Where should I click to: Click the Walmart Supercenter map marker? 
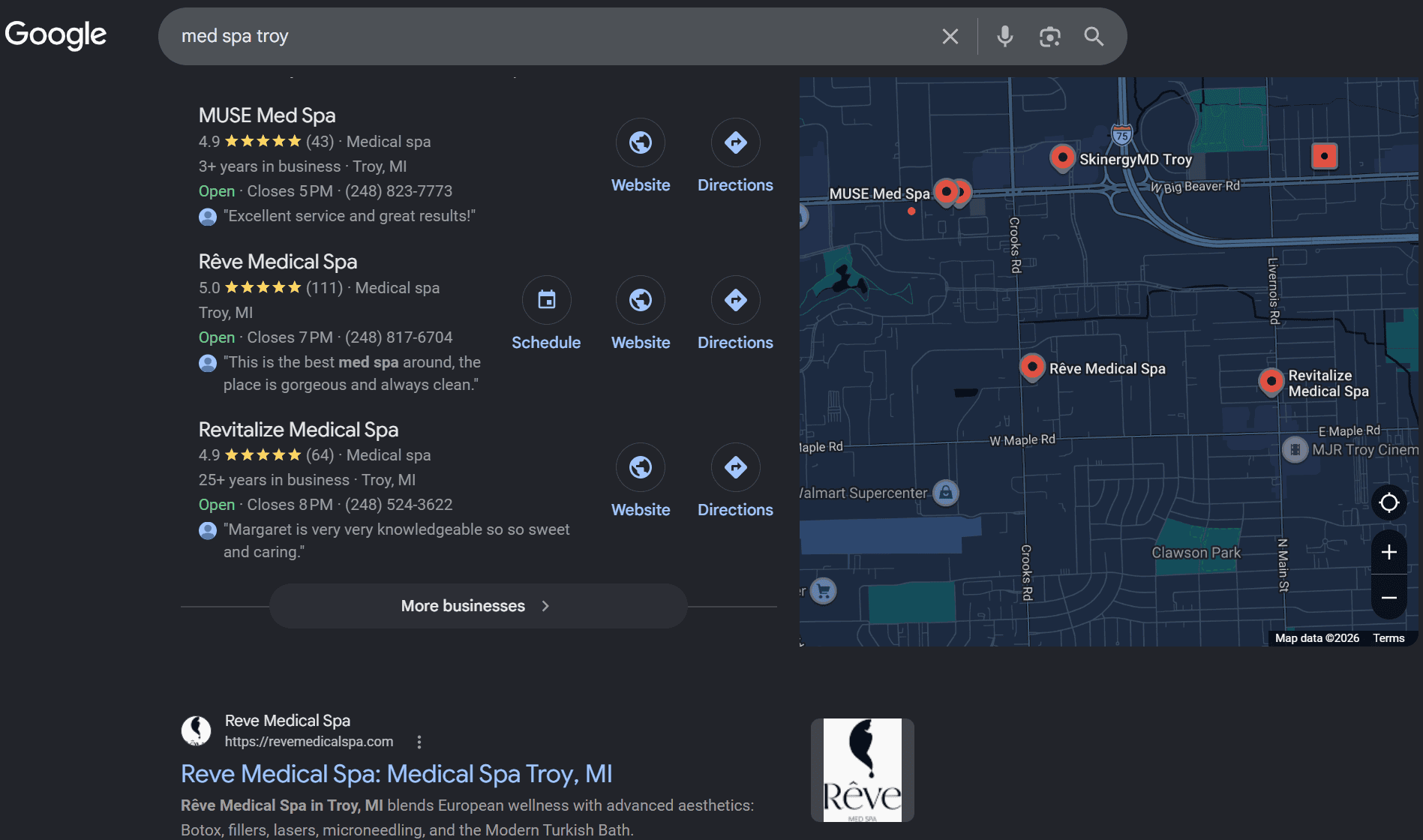click(x=946, y=493)
